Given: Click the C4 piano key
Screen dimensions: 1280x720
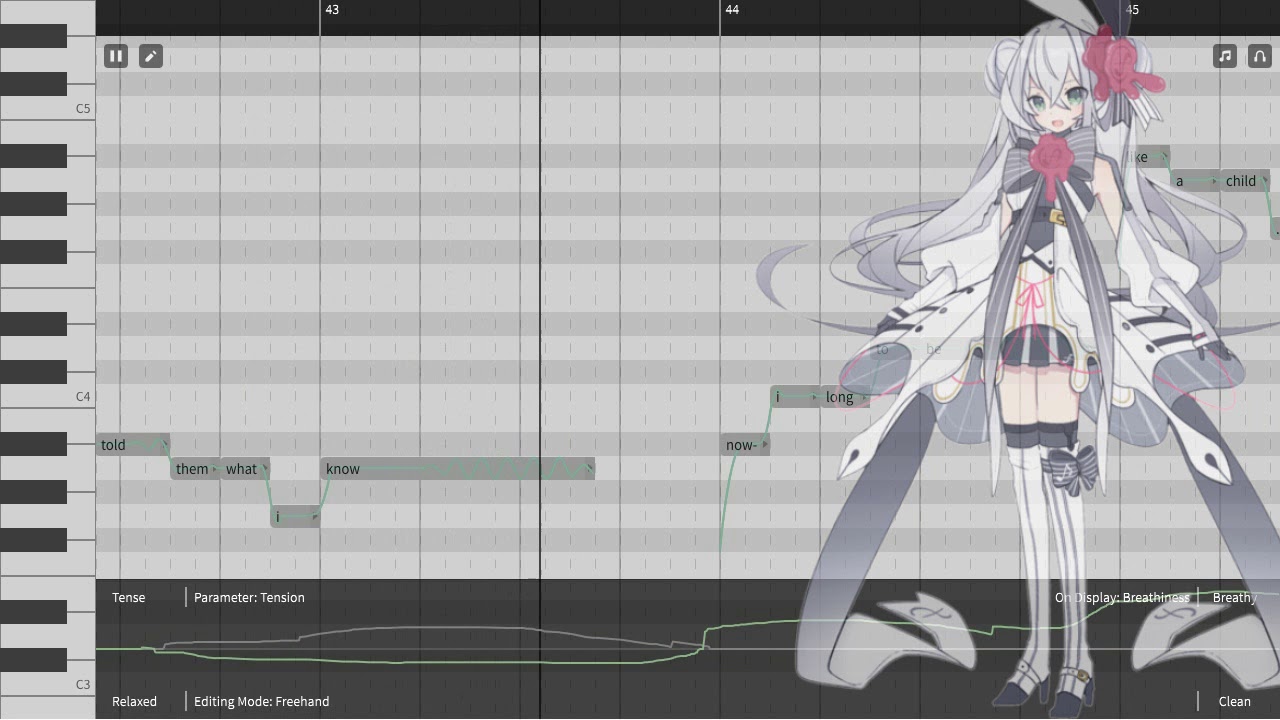Looking at the screenshot, I should 47,396.
